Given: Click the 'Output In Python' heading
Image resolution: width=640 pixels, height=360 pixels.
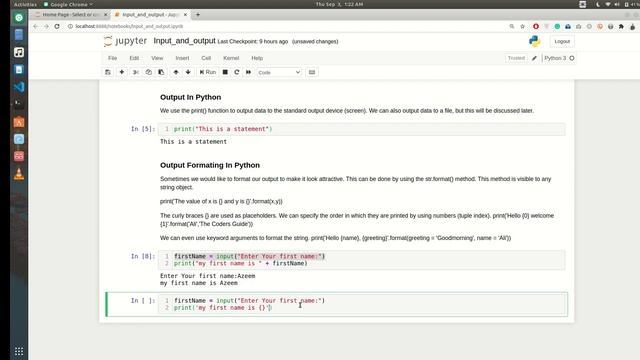Looking at the screenshot, I should (x=191, y=97).
